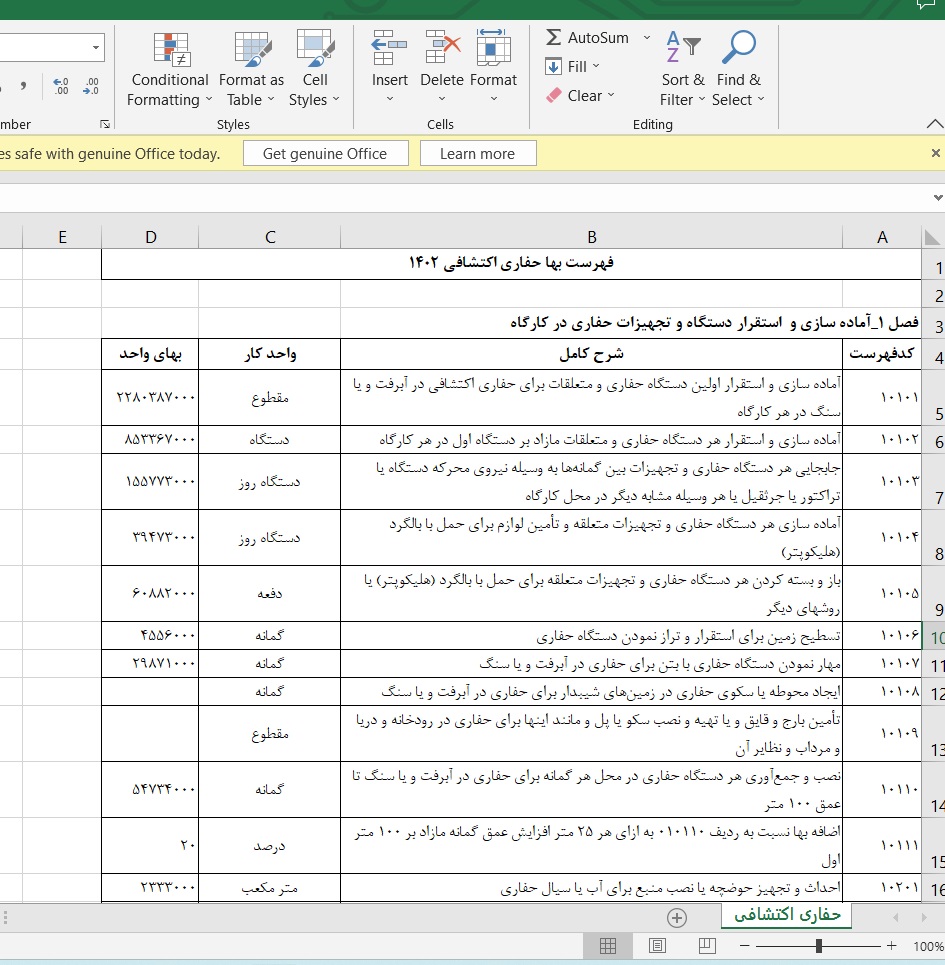Click price cell ۸۵۳۳۶۷۰۰۰

[150, 439]
